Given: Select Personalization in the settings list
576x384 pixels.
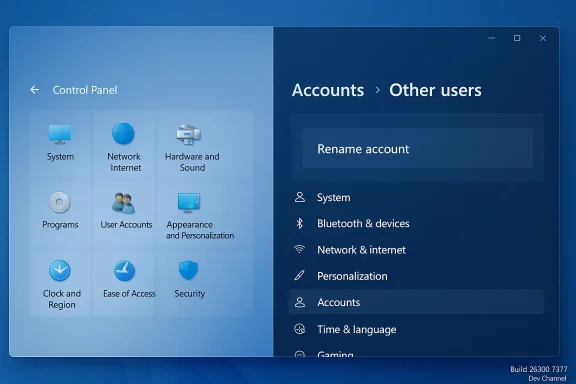Looking at the screenshot, I should tap(416, 276).
